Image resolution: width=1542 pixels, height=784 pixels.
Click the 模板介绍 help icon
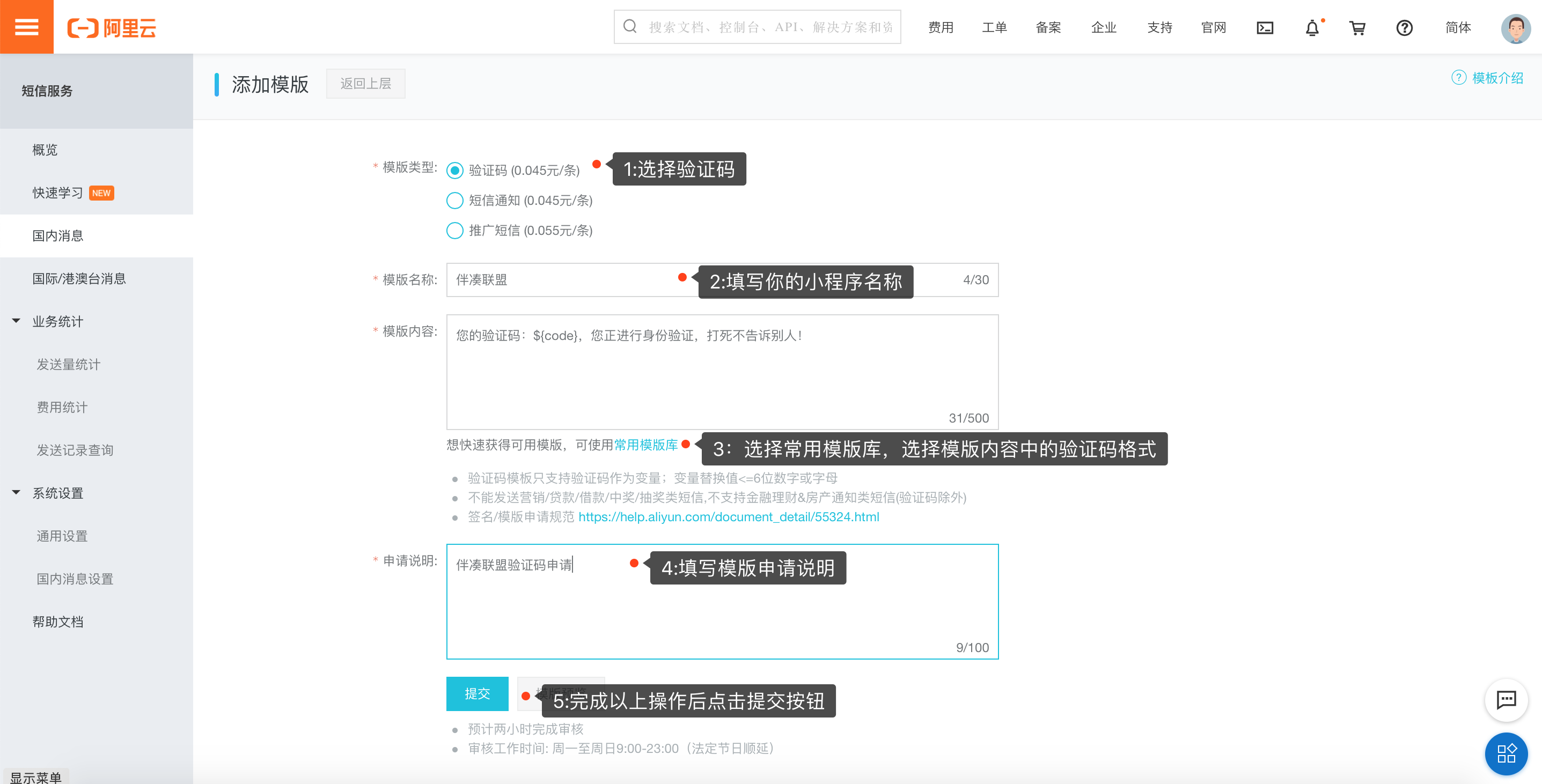1459,78
